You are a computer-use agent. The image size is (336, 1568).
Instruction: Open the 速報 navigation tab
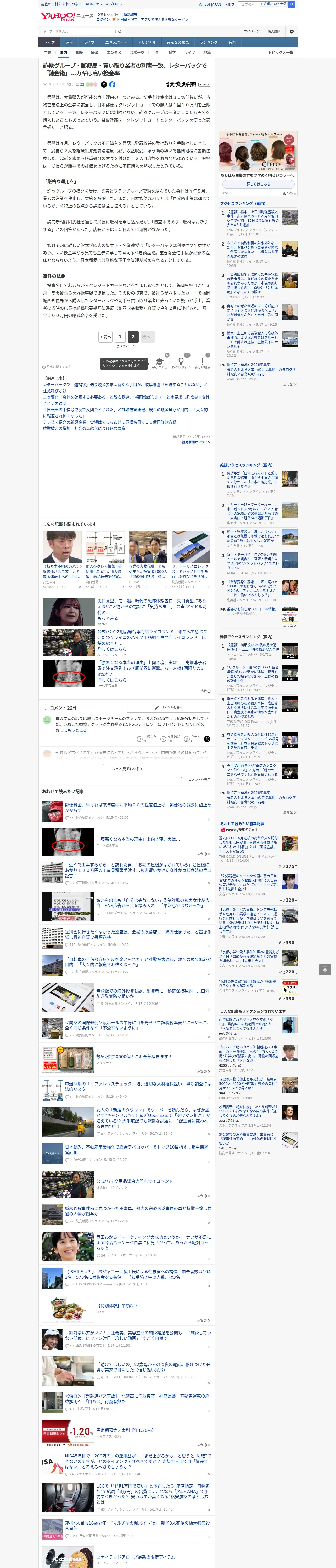69,42
